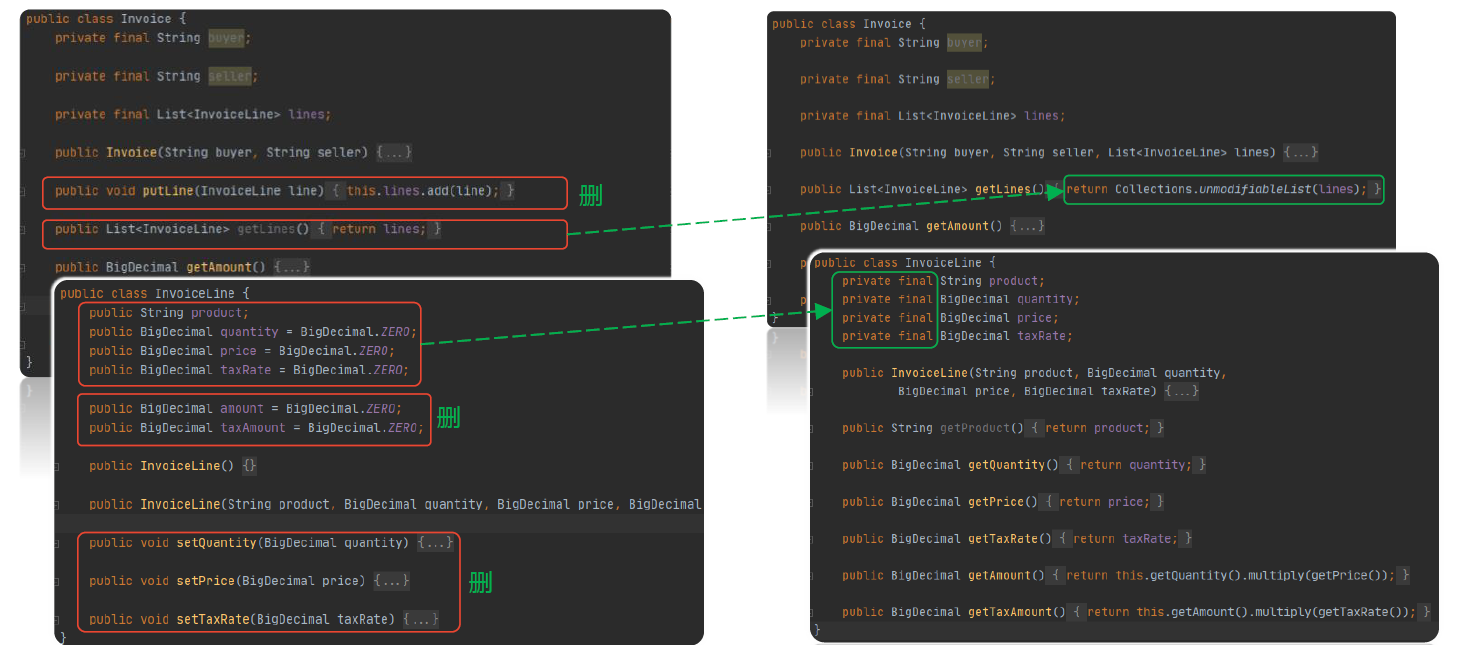Click gutter icon beside three-parameter Invoice constructor

pyautogui.click(x=769, y=153)
